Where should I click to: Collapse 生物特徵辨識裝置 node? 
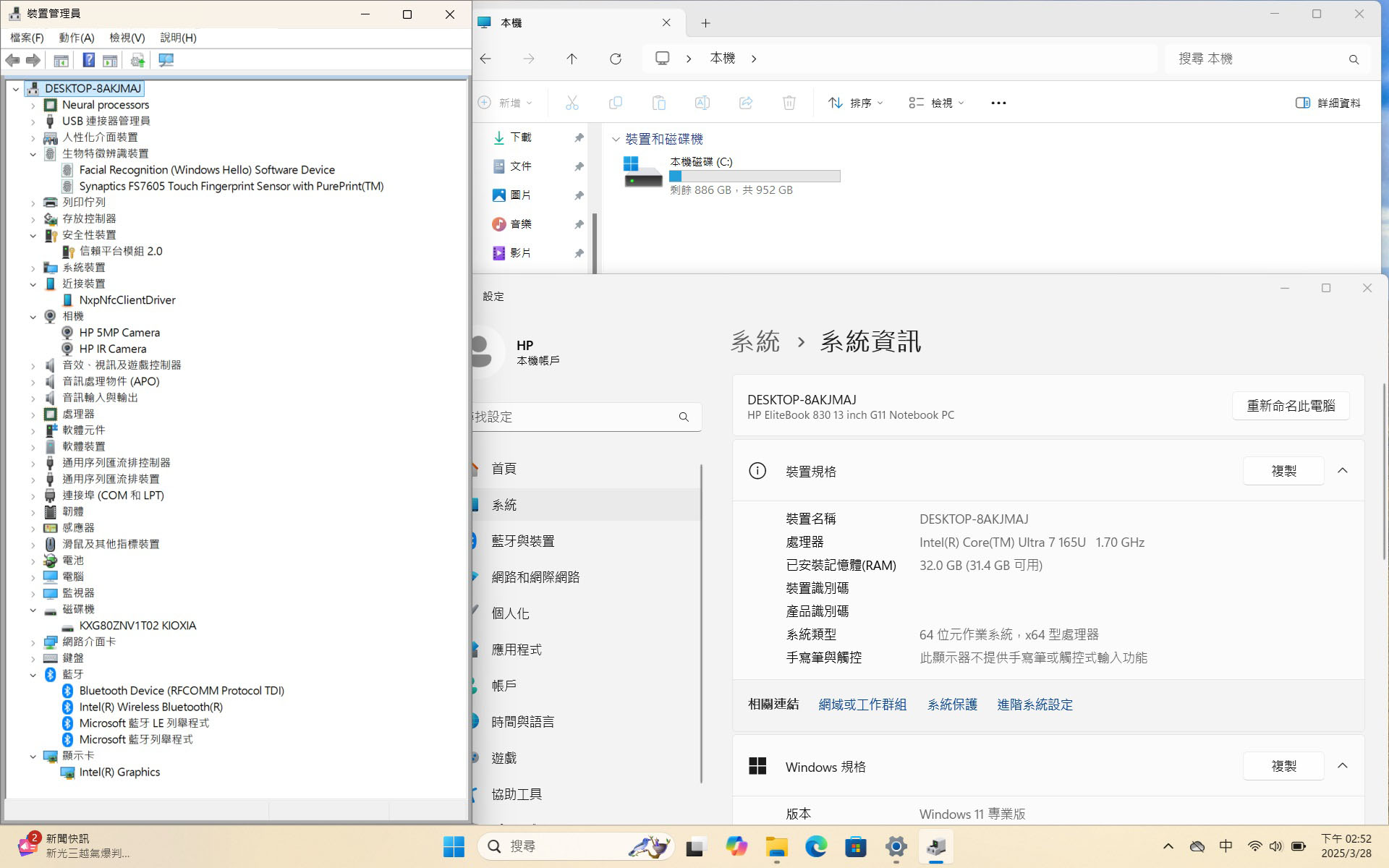33,153
